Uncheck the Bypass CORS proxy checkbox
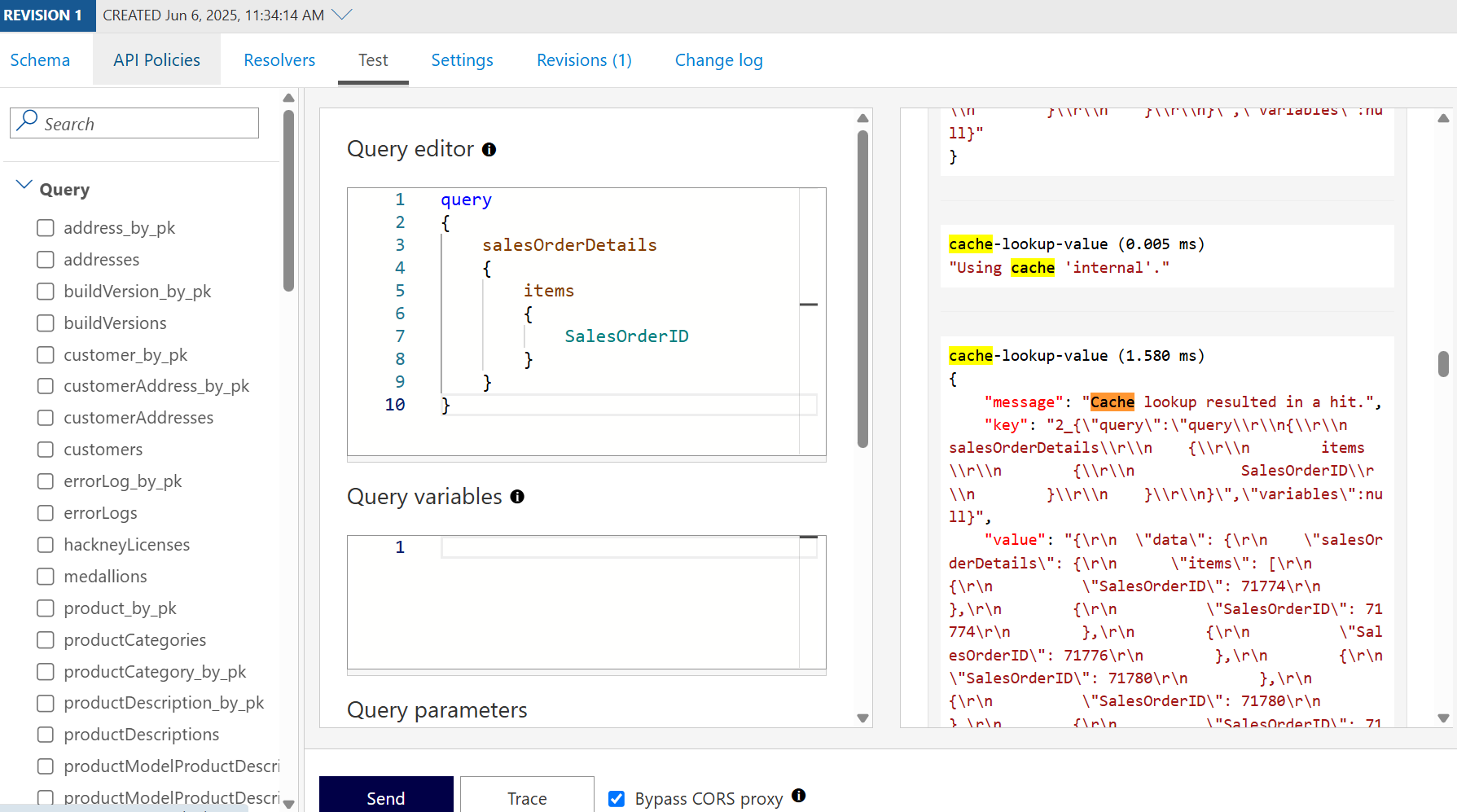The image size is (1457, 812). 617,799
